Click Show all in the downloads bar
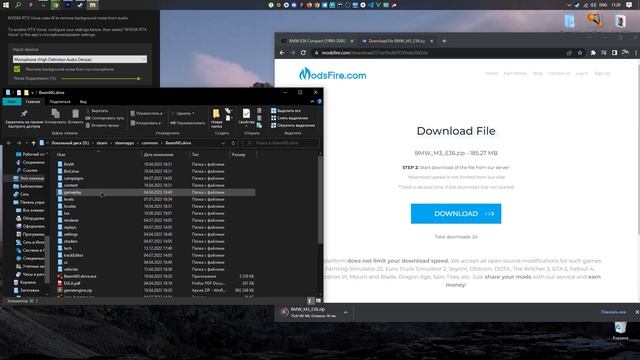Viewport: 640px width, 360px height. 613,312
